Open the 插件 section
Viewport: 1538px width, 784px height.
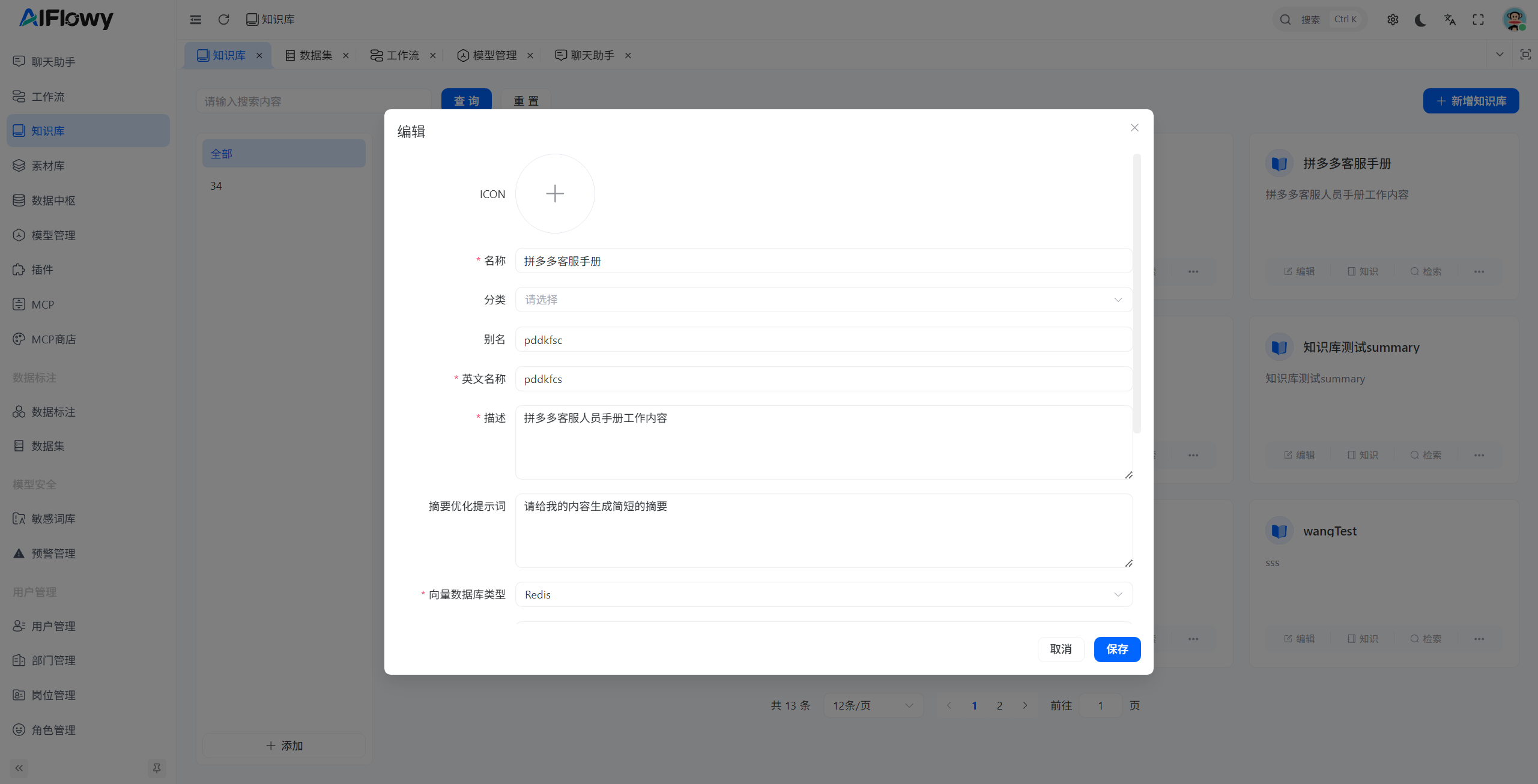click(x=42, y=270)
